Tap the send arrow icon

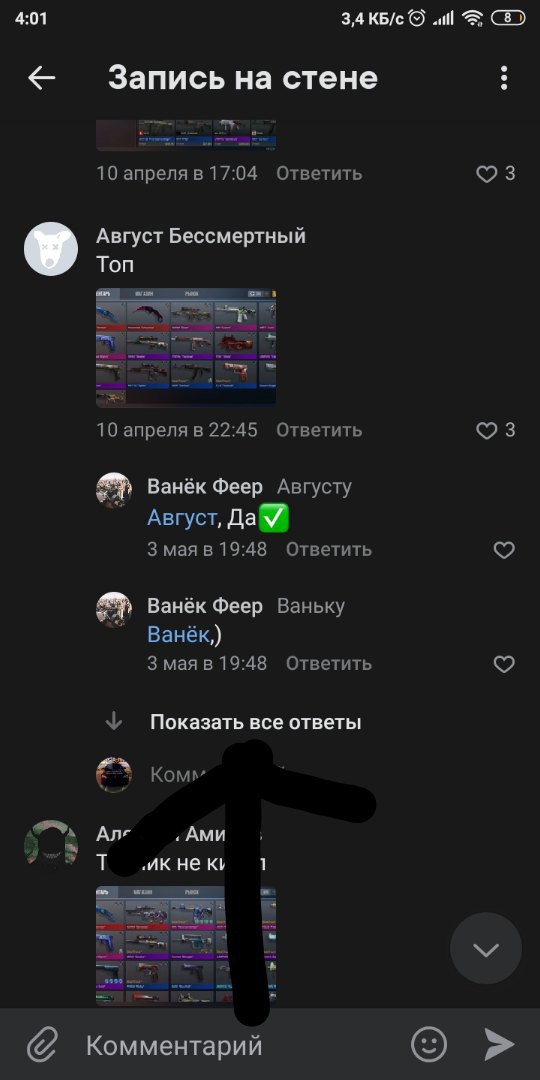(x=499, y=1045)
